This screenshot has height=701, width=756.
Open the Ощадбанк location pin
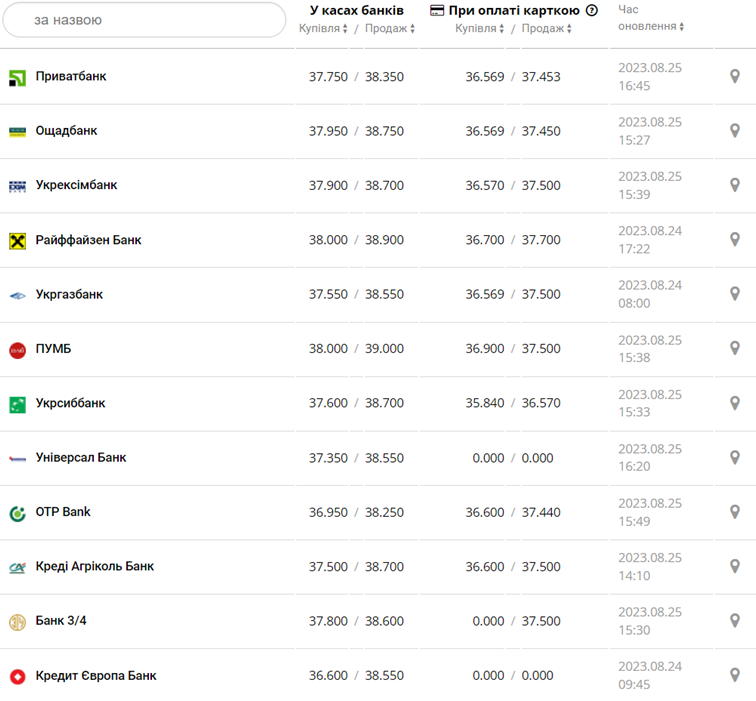[x=734, y=131]
